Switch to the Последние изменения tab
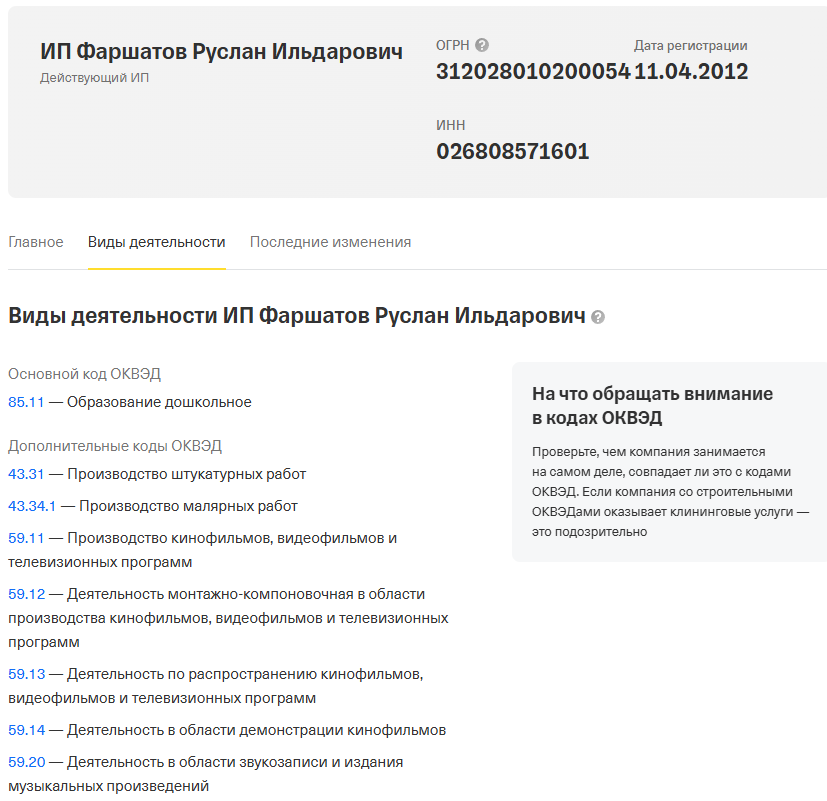827x801 pixels. pos(330,241)
